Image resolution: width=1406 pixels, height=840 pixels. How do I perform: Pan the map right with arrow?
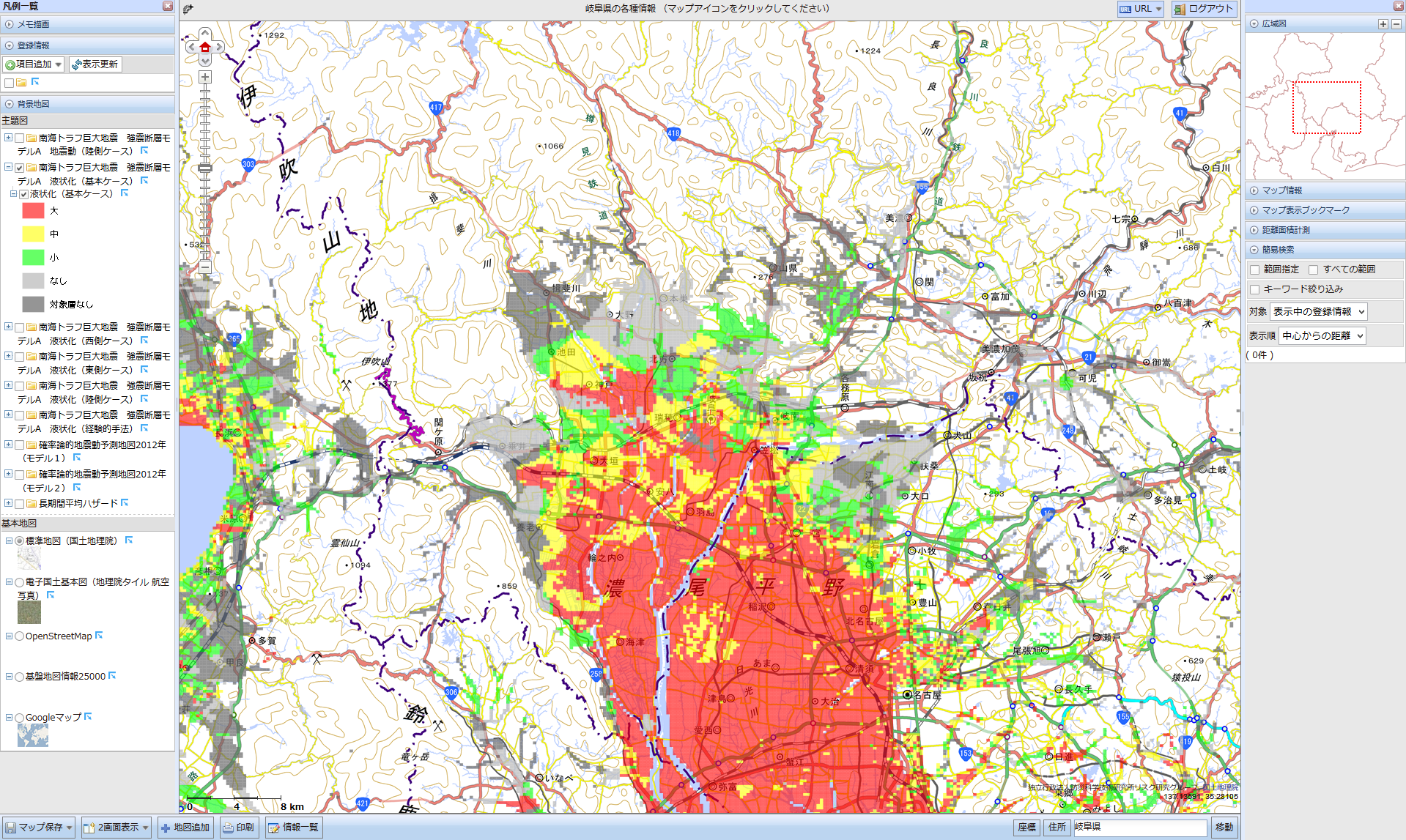pyautogui.click(x=219, y=47)
